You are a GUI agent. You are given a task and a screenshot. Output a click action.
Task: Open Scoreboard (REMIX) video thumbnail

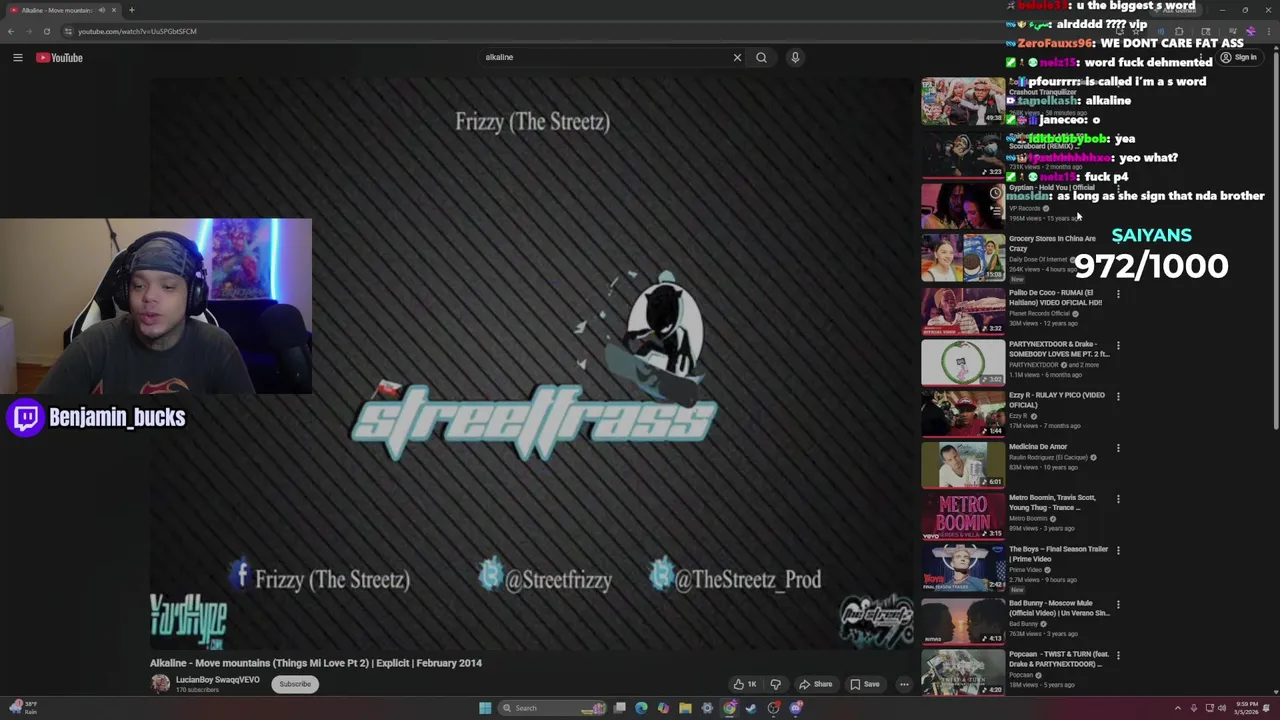(x=963, y=154)
